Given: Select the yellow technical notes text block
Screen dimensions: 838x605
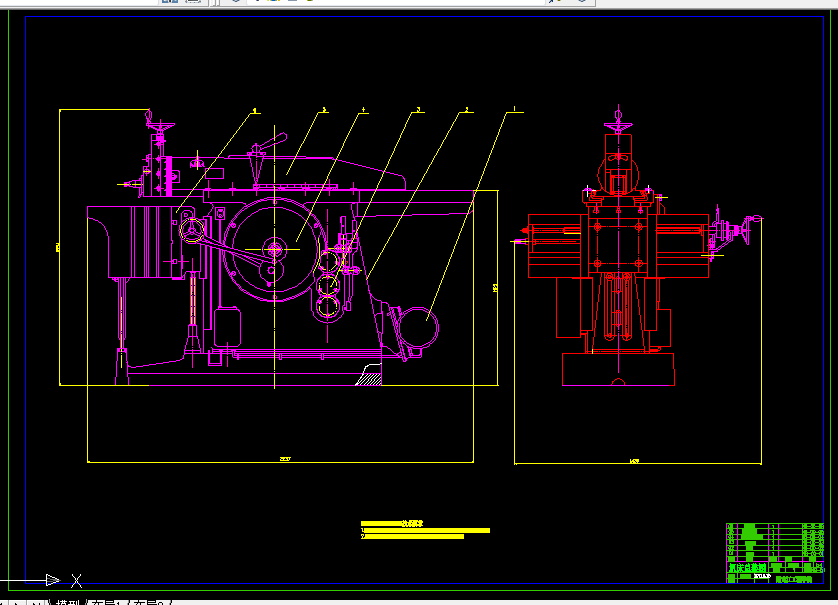Looking at the screenshot, I should 425,530.
